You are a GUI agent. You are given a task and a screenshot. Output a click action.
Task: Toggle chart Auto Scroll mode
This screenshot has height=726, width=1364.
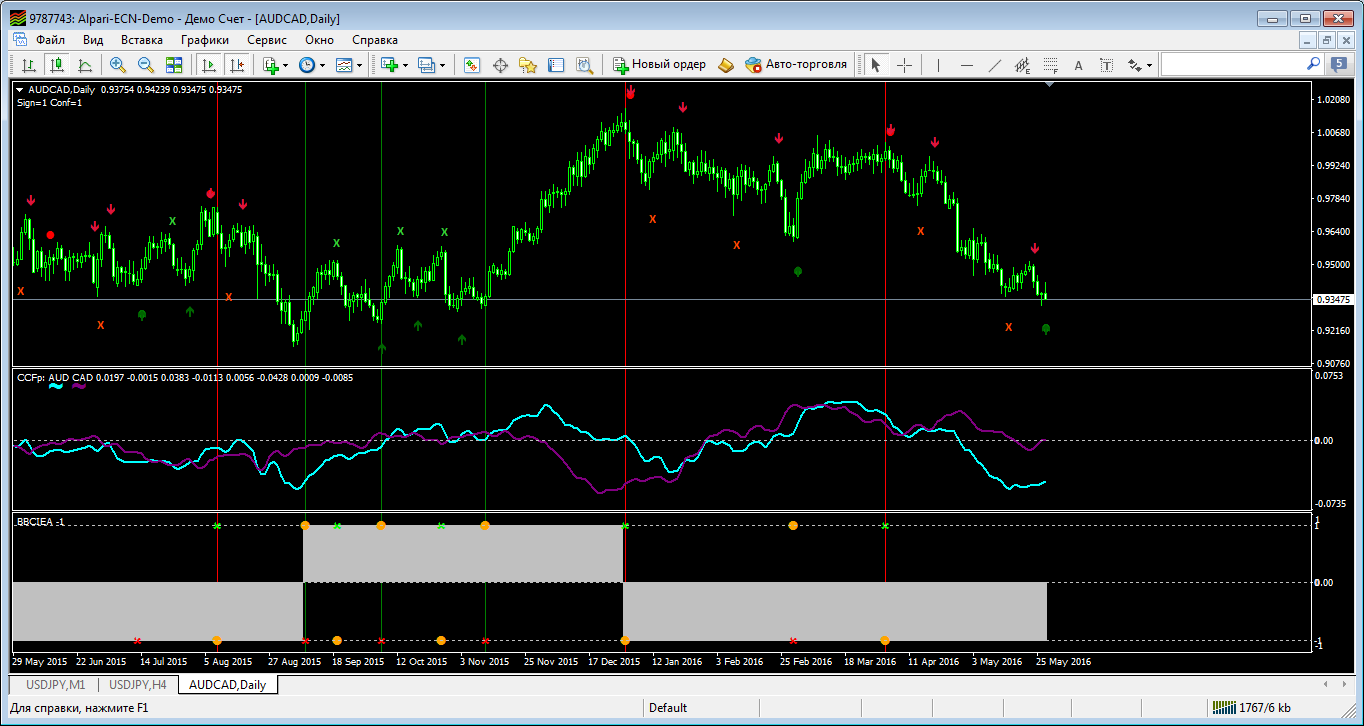[208, 65]
